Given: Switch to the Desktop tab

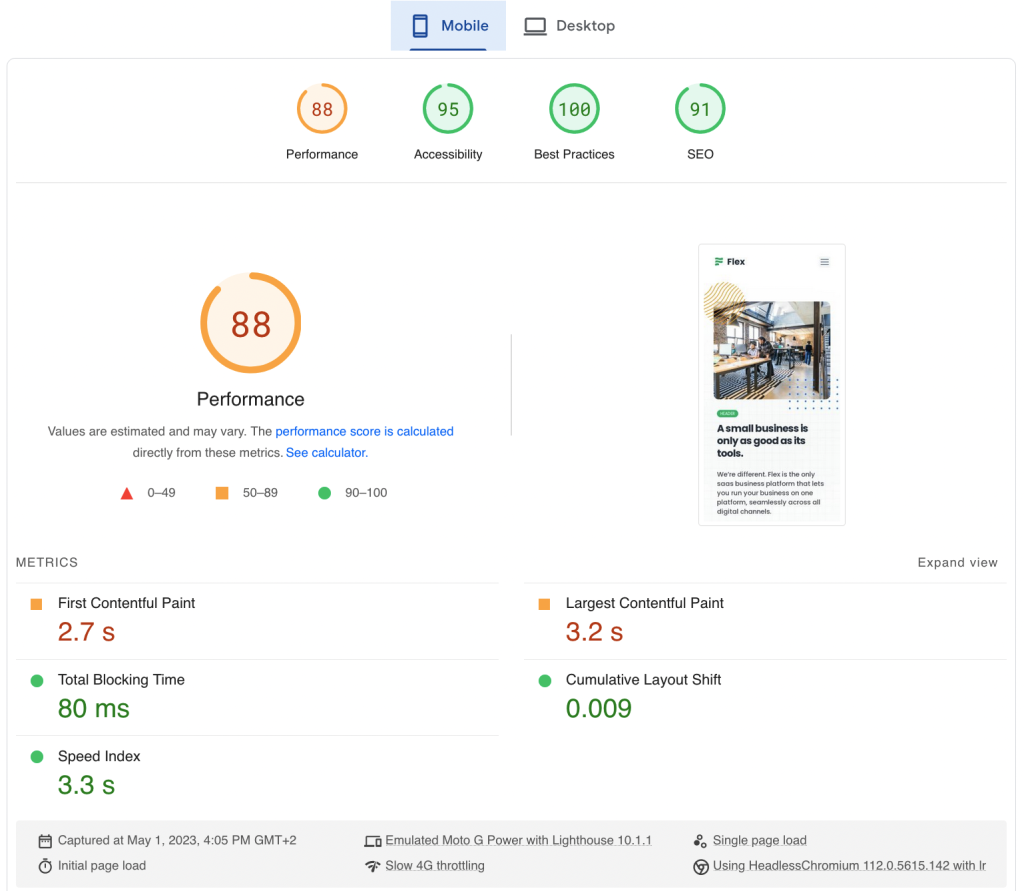Looking at the screenshot, I should [x=569, y=25].
